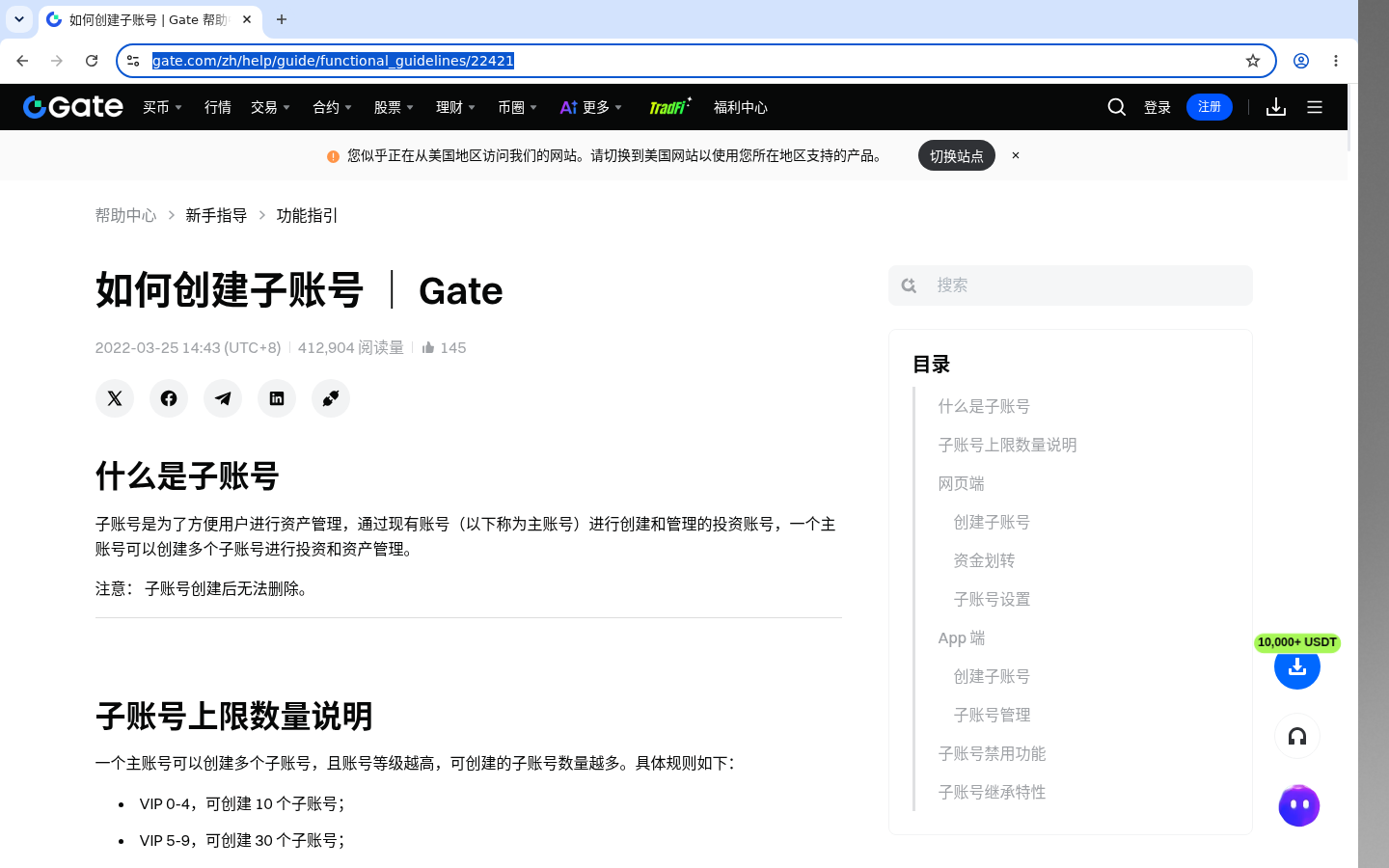Expand the 理财 dropdown menu
The image size is (1389, 868).
point(456,107)
